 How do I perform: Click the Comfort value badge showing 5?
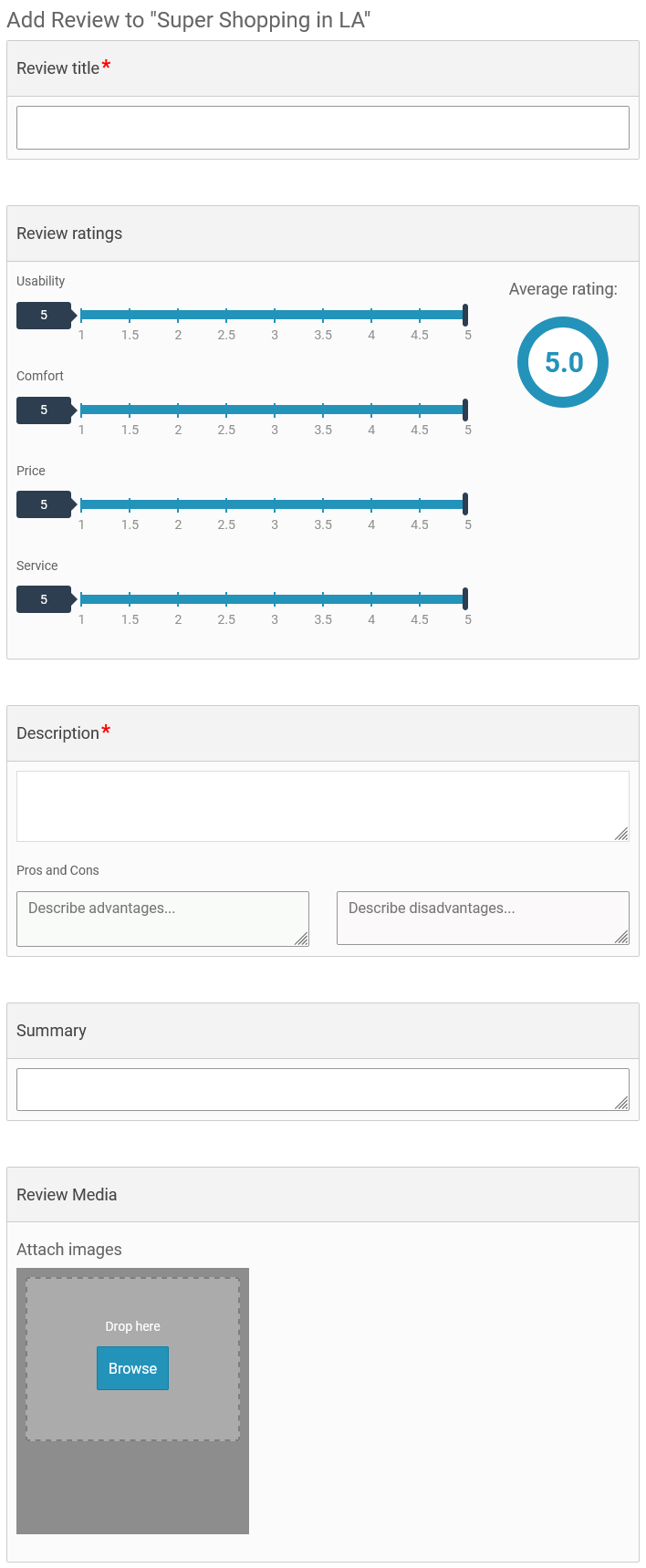click(44, 410)
